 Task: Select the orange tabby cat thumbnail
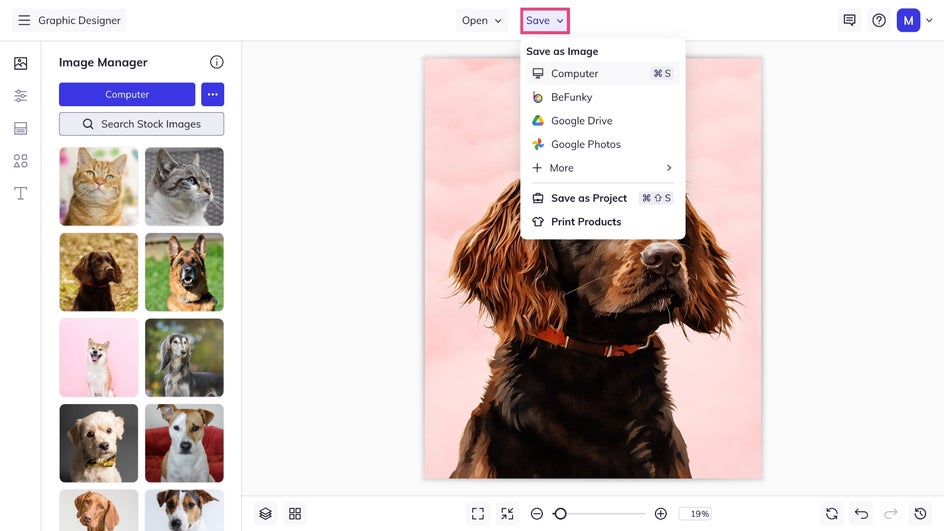[99, 187]
